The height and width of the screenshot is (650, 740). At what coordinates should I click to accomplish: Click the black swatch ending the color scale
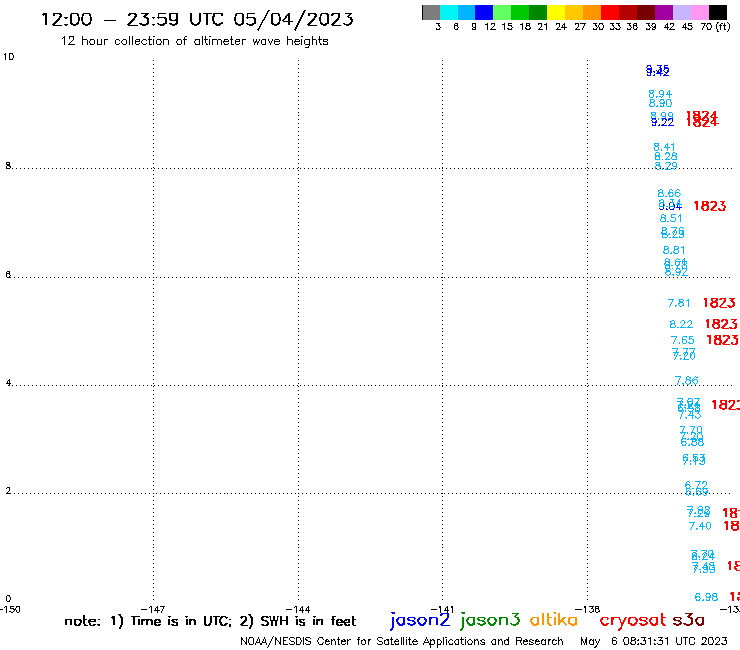click(717, 12)
